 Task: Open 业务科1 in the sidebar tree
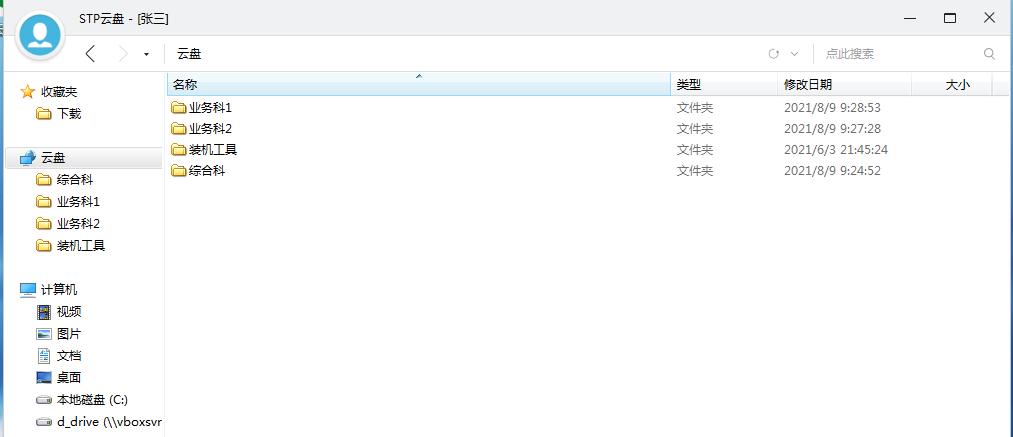click(78, 202)
